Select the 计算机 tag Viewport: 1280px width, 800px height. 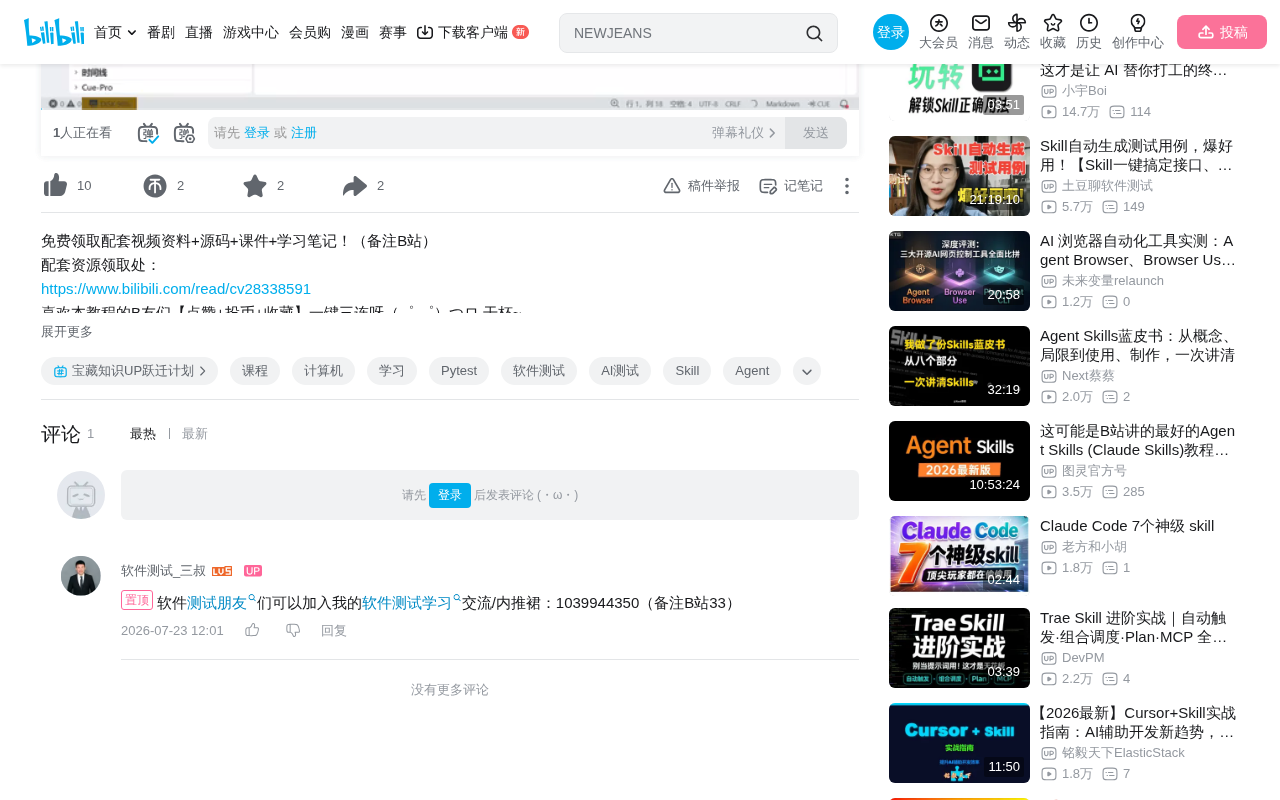(324, 371)
